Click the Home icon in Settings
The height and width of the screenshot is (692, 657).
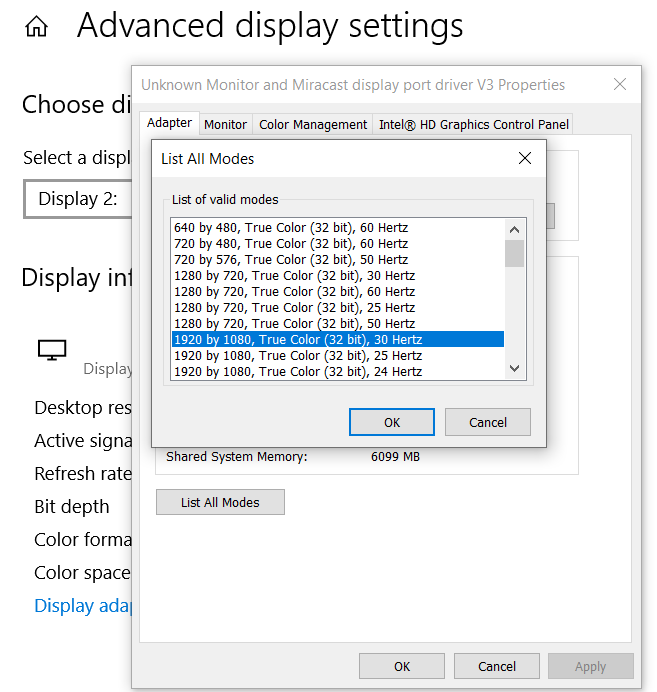36,27
